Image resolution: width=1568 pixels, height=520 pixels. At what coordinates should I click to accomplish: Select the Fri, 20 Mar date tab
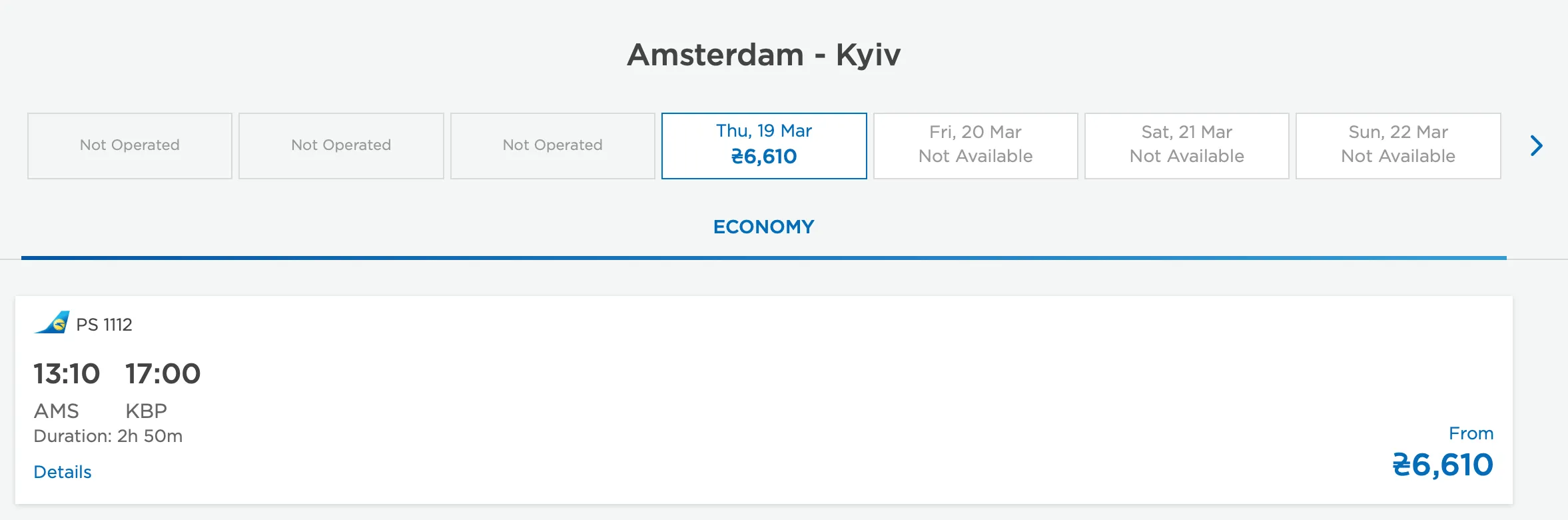click(975, 145)
